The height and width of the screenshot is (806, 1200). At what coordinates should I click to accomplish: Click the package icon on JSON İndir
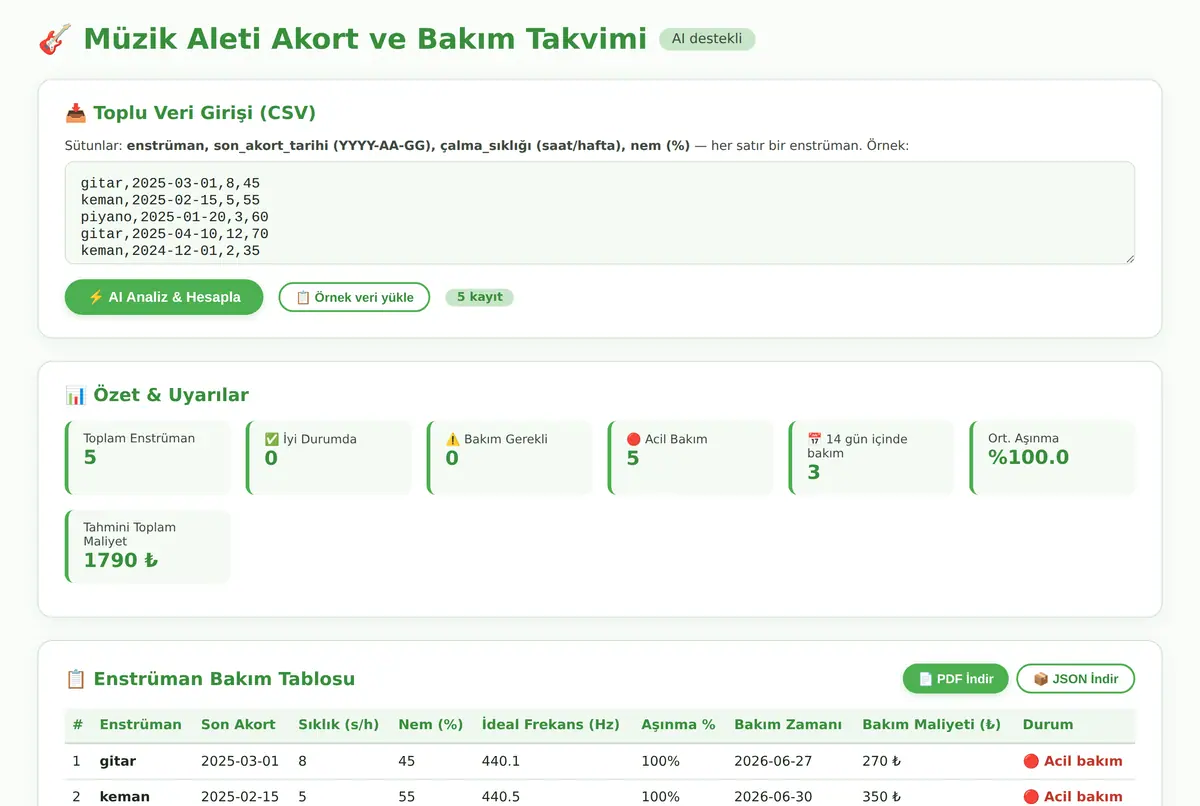(1040, 679)
